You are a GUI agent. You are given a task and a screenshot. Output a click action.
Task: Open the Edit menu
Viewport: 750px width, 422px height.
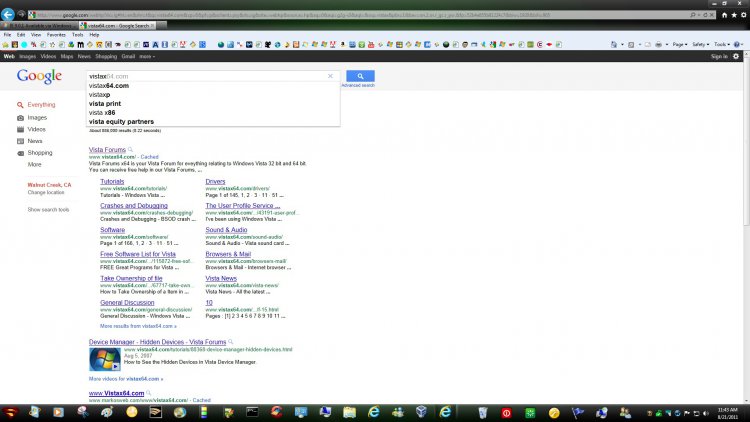click(x=21, y=35)
